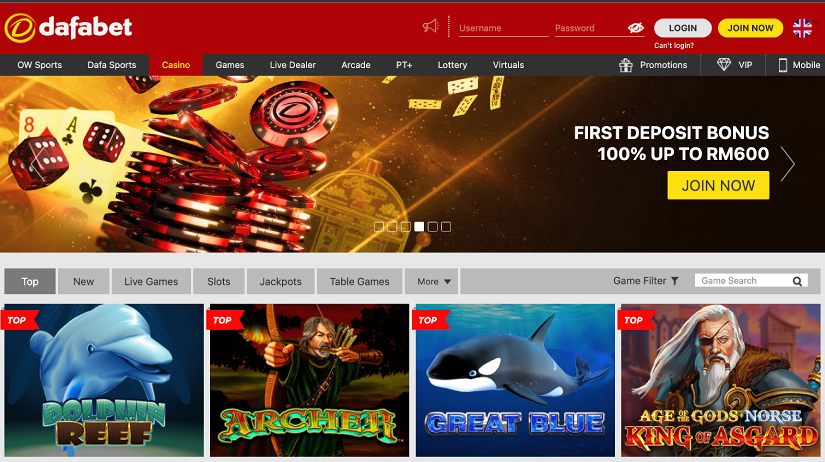Click the LOGIN button

click(682, 28)
